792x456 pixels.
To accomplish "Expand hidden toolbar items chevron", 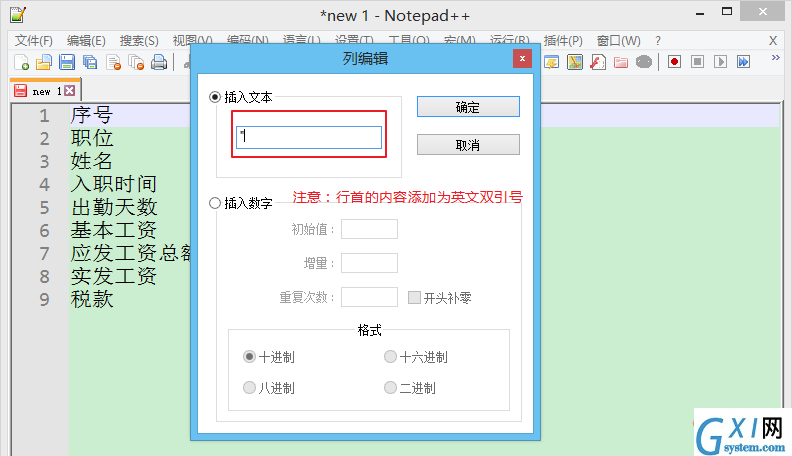I will [775, 58].
